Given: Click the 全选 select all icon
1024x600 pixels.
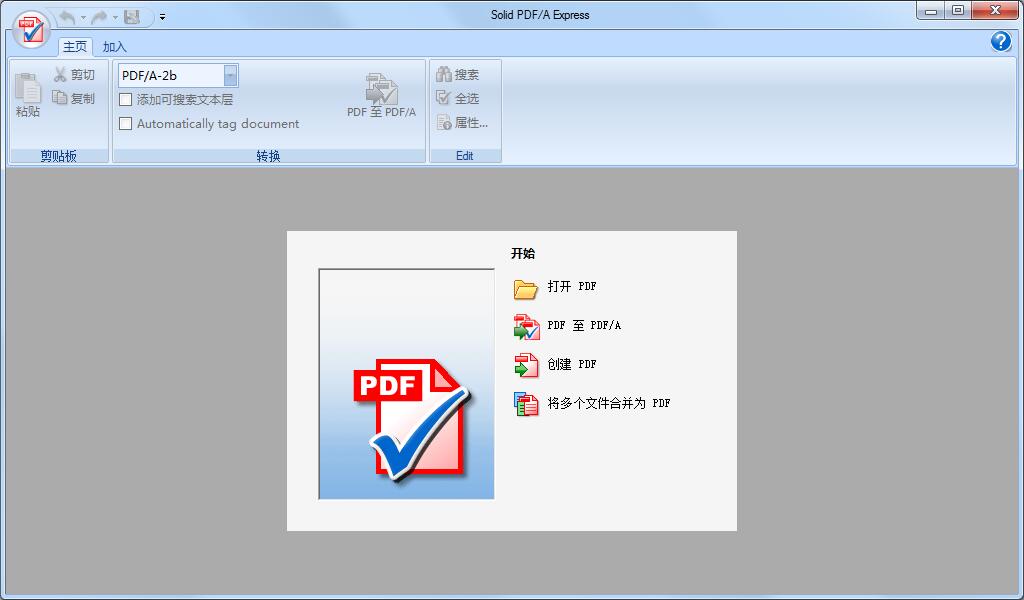Looking at the screenshot, I should (x=443, y=98).
